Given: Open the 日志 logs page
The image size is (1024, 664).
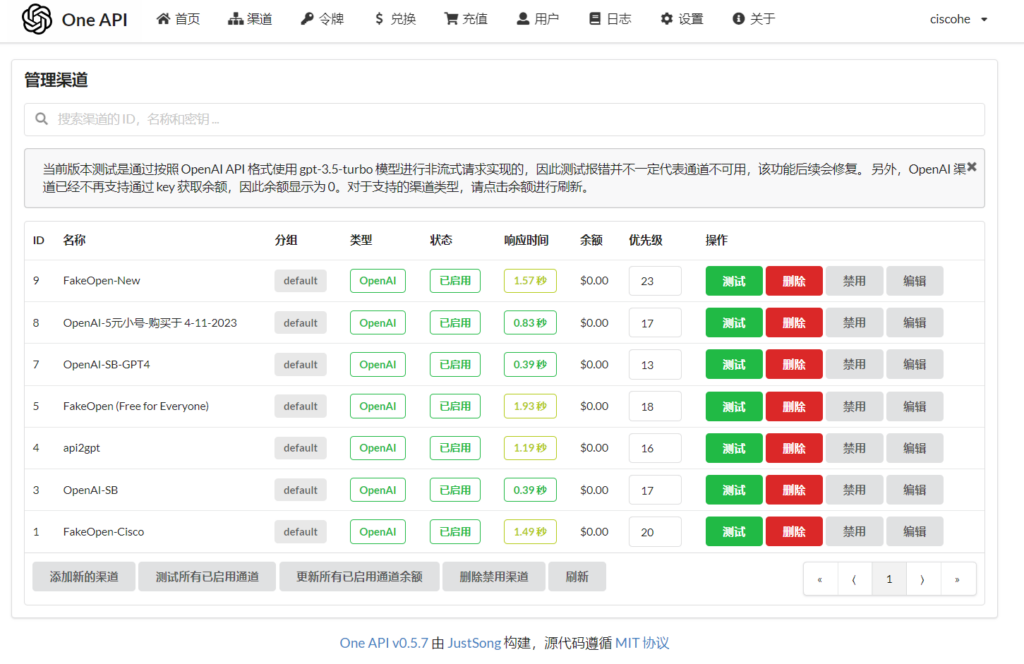Looking at the screenshot, I should click(x=610, y=19).
